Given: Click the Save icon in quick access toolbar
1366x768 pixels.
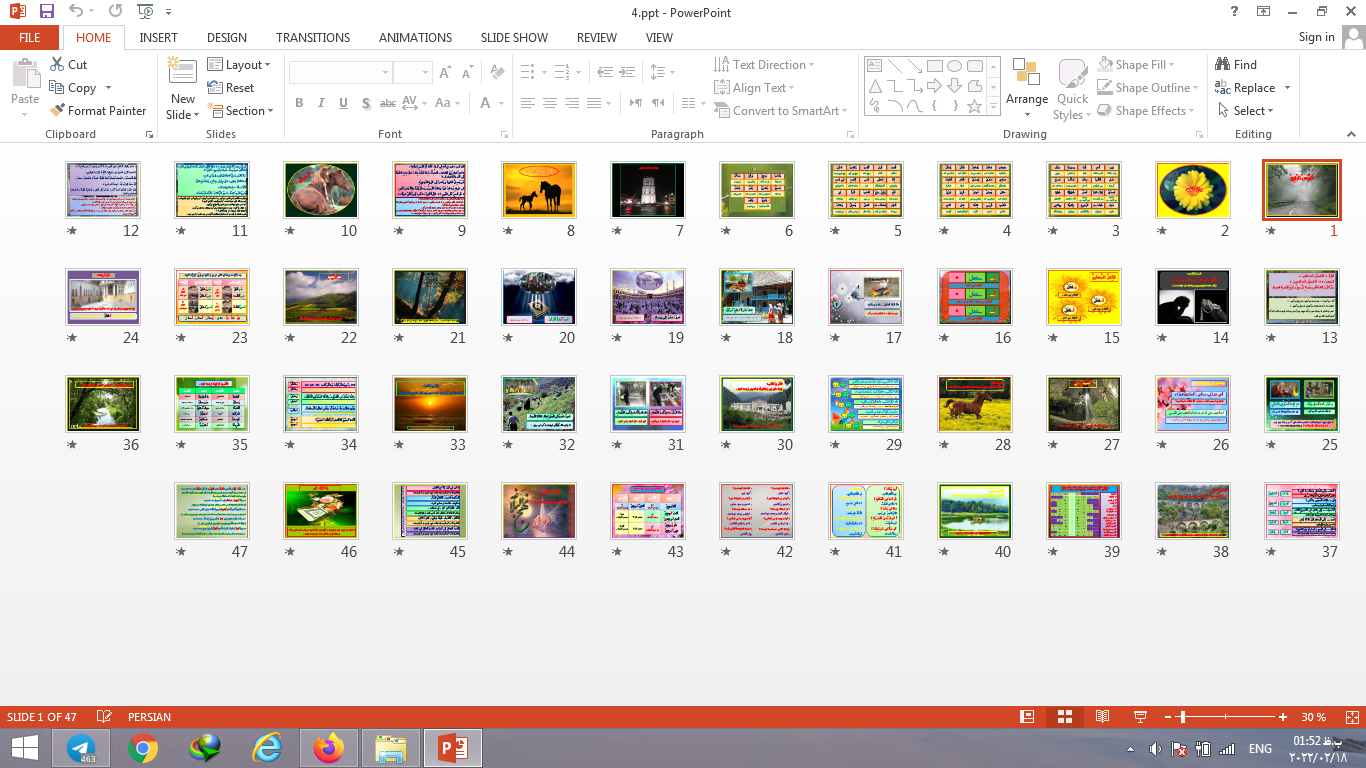Looking at the screenshot, I should coord(47,12).
